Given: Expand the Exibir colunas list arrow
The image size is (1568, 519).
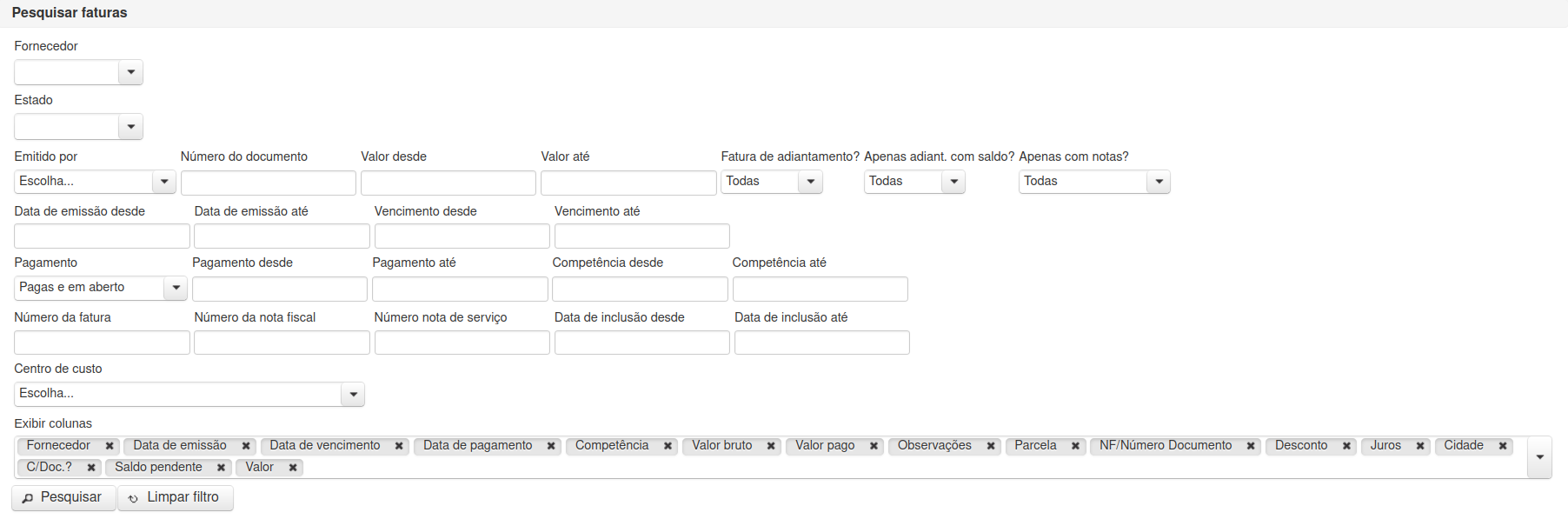Looking at the screenshot, I should 1539,457.
